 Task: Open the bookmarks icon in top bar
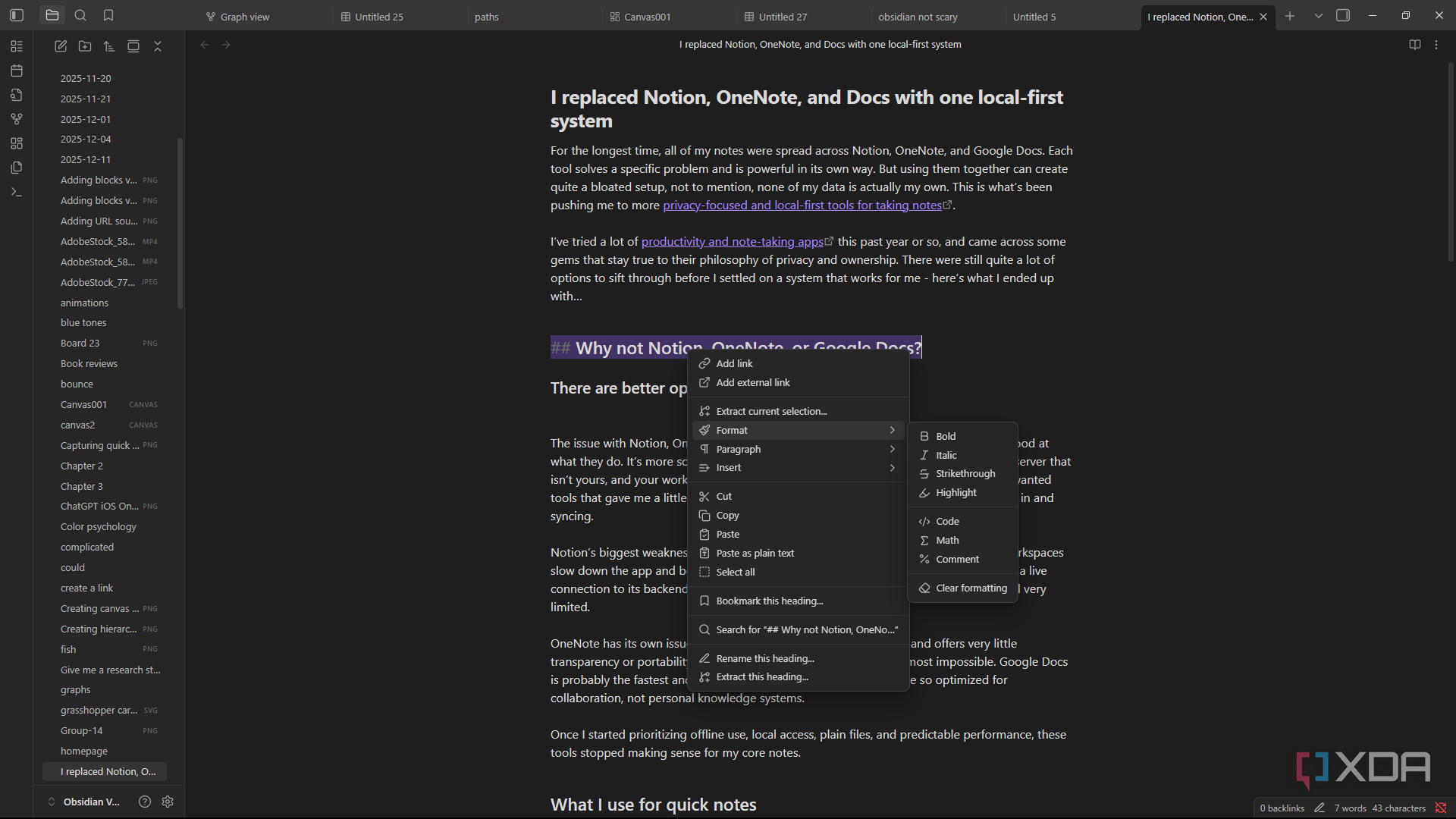pyautogui.click(x=108, y=15)
